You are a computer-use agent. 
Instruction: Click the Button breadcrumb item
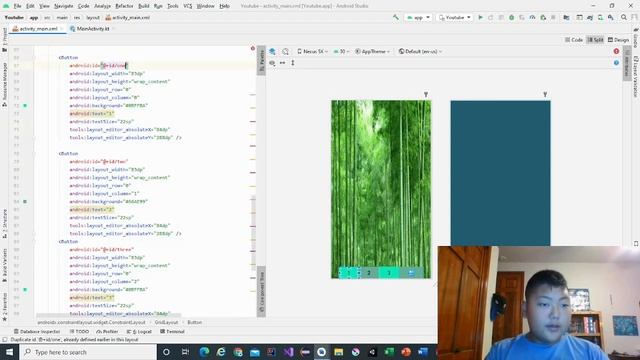click(195, 322)
